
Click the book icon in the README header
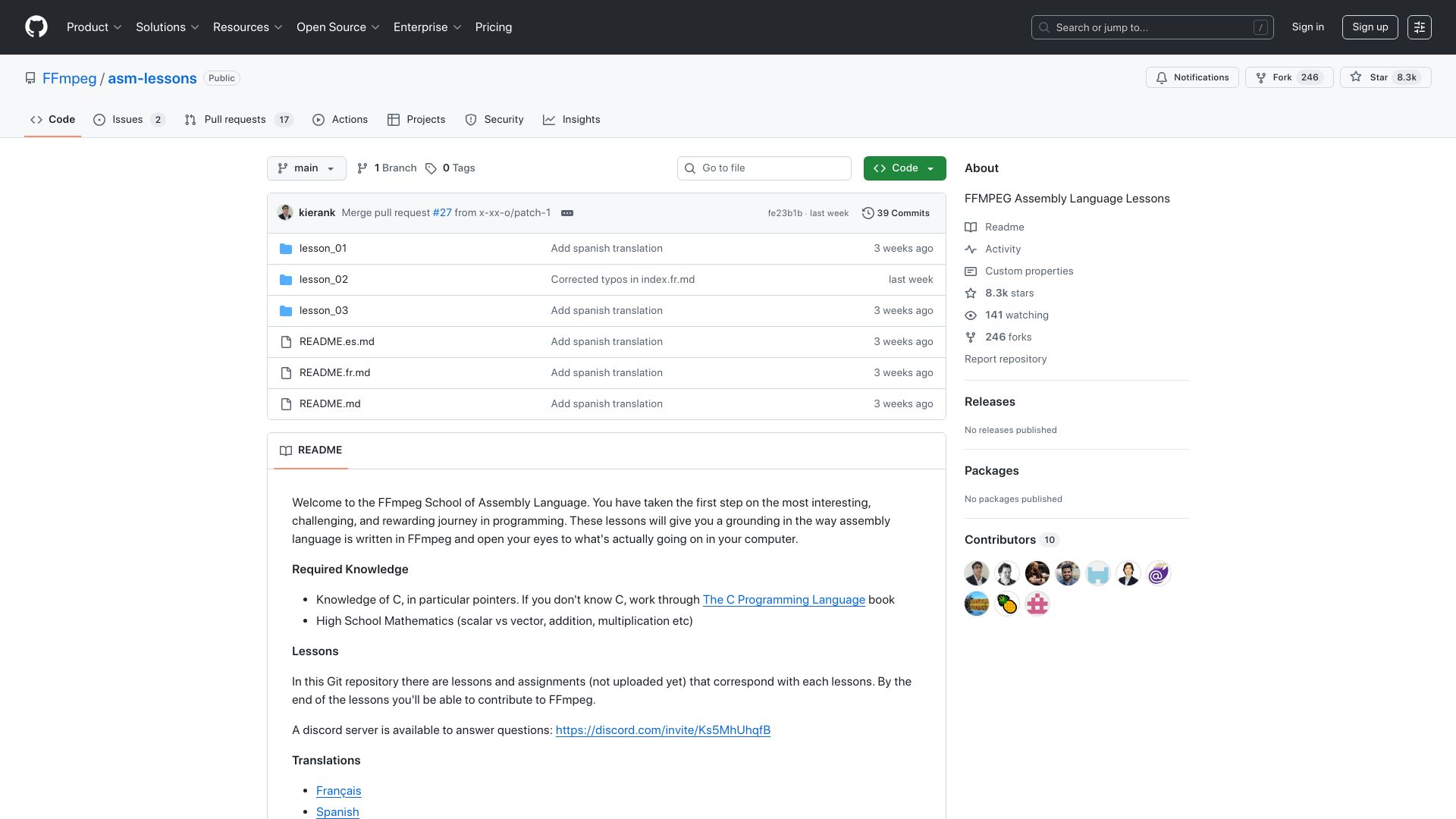[x=286, y=450]
